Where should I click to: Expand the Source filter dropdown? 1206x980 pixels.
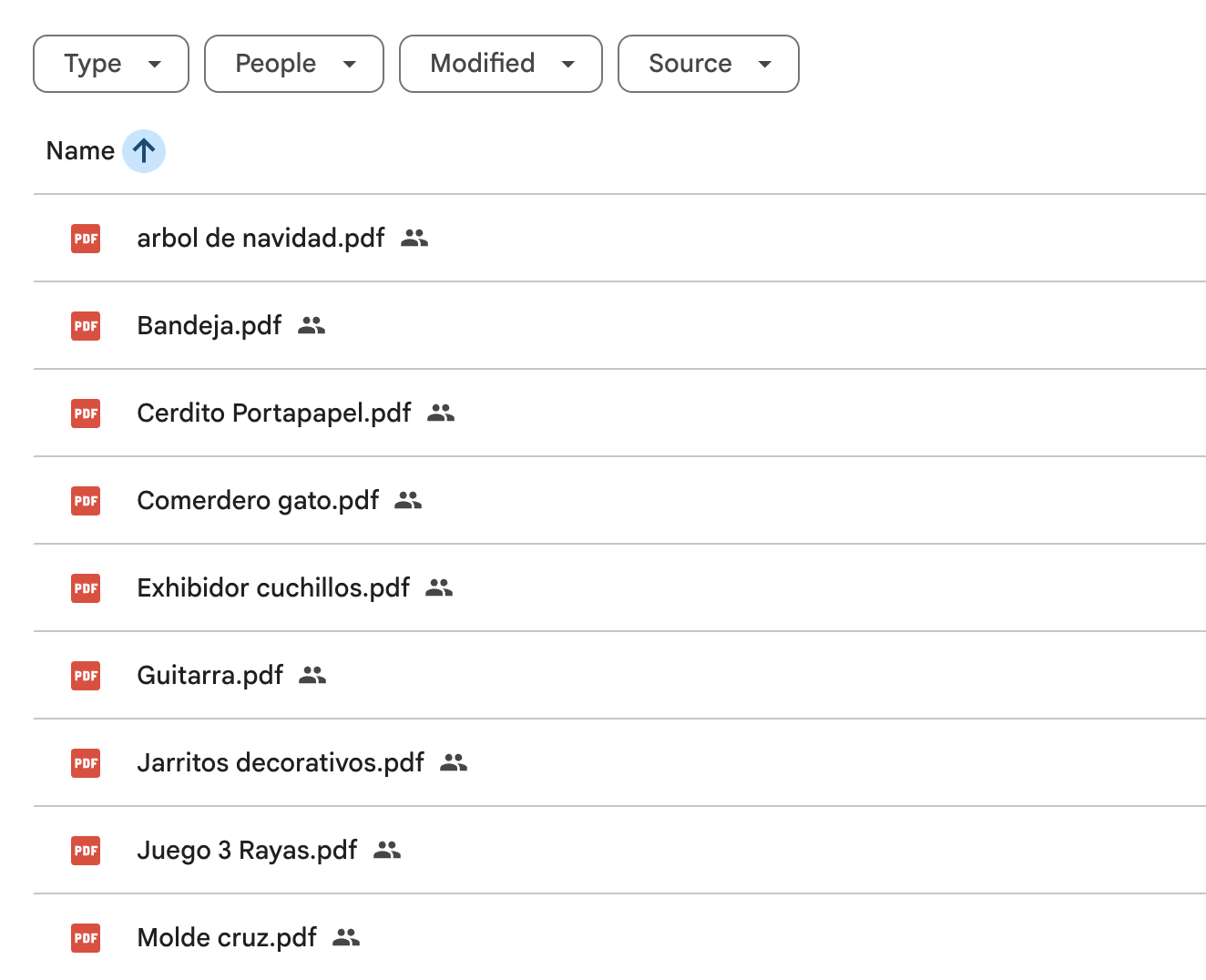point(708,64)
